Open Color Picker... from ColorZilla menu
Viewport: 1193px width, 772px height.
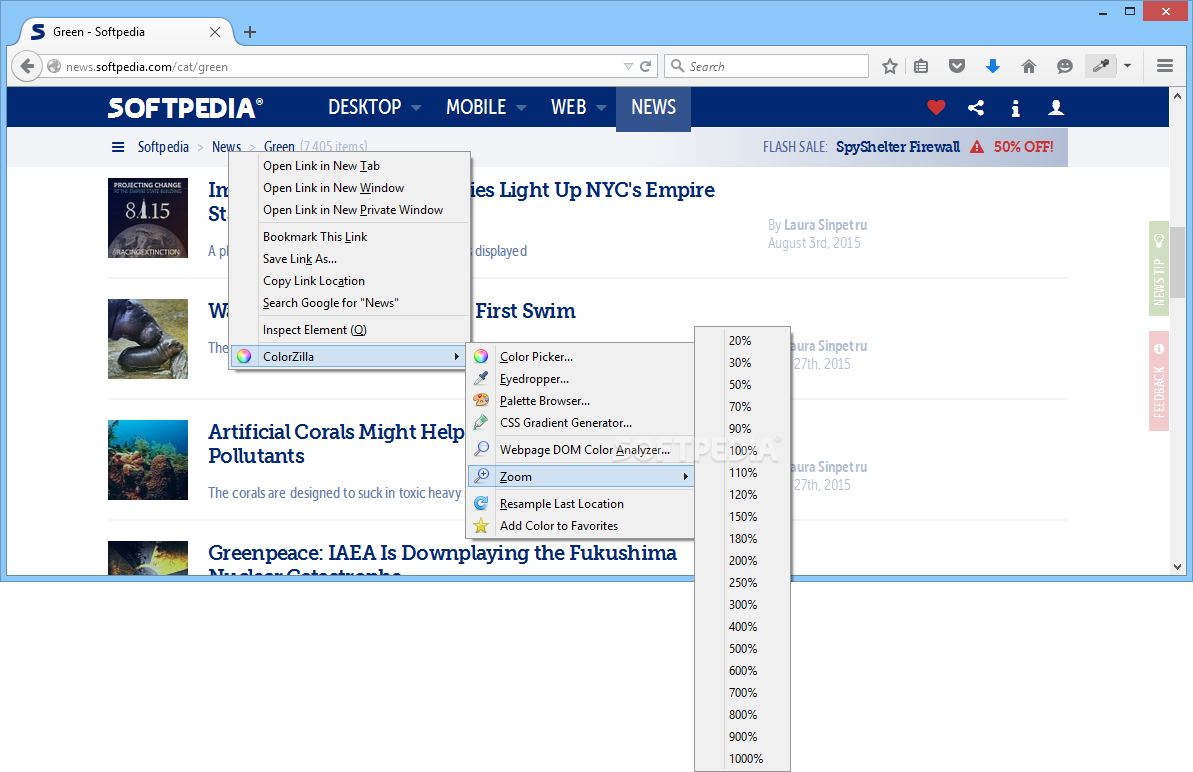coord(581,357)
